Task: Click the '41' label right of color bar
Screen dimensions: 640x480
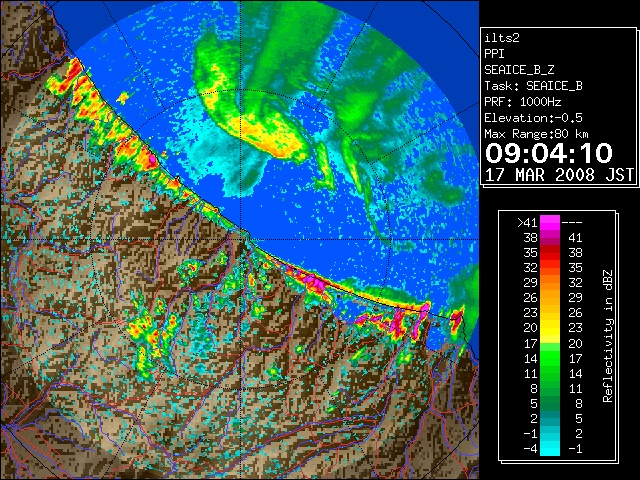Action: (x=575, y=238)
